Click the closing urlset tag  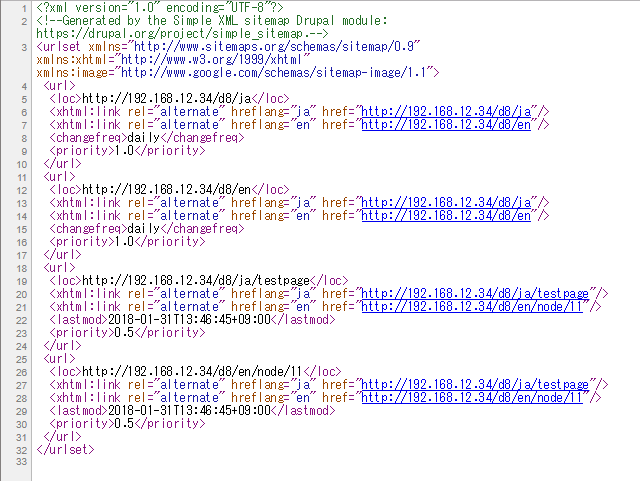click(65, 449)
